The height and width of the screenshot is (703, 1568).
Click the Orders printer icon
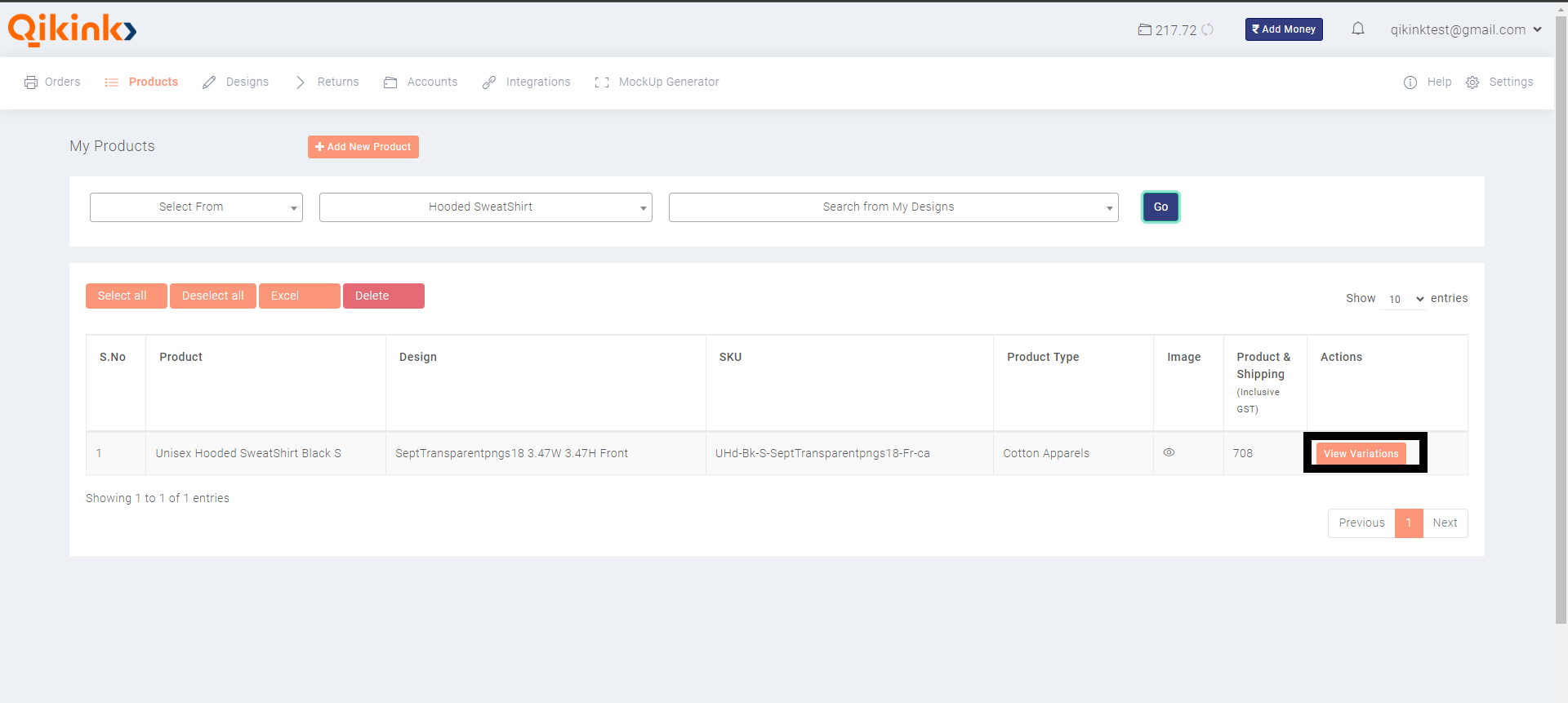coord(31,82)
